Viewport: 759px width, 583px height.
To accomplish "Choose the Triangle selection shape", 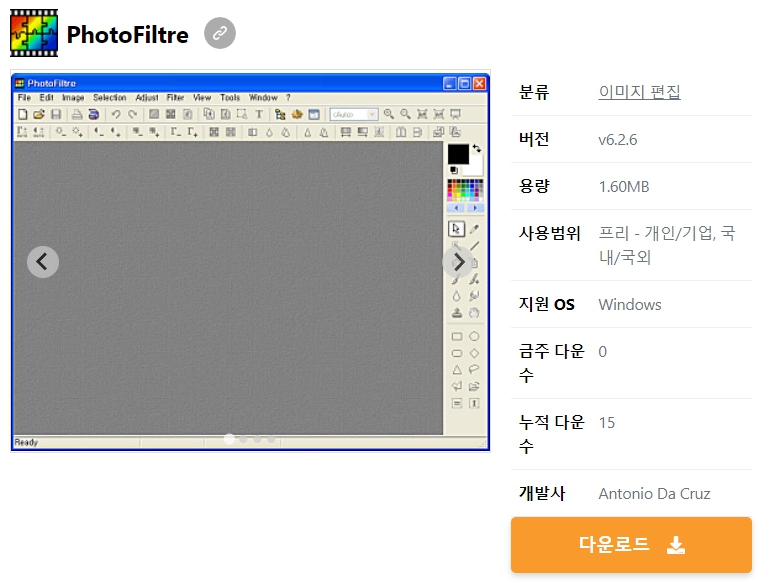I will point(457,369).
